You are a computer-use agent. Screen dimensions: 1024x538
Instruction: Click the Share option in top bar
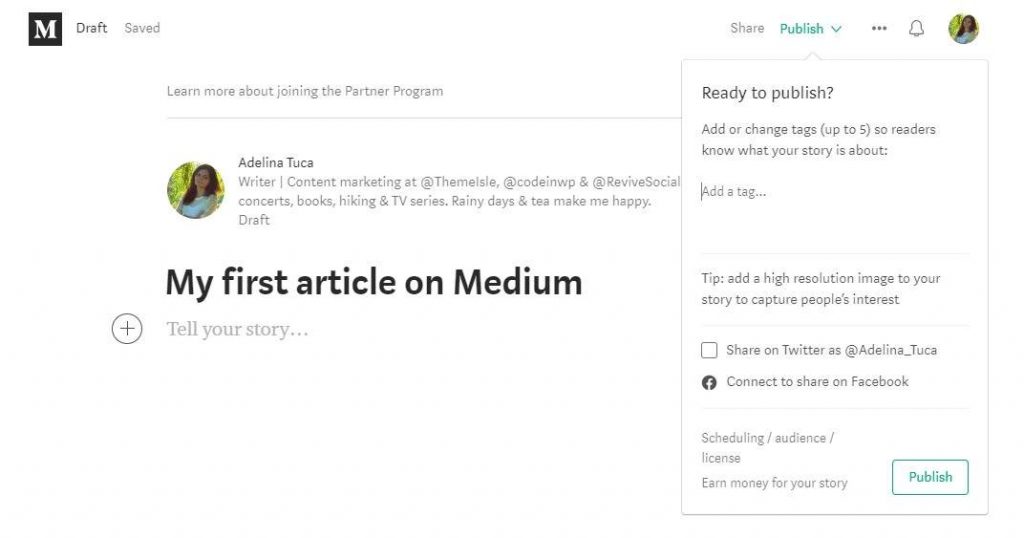(746, 29)
